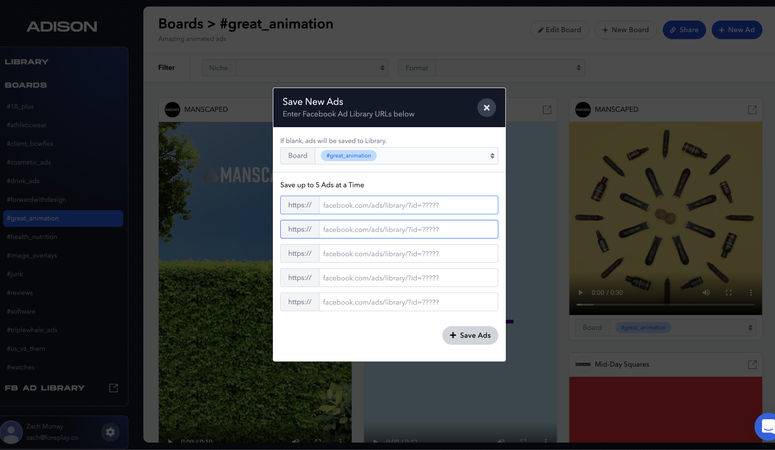Play the bottles video ad
Viewport: 775px width, 450px height.
(x=580, y=293)
